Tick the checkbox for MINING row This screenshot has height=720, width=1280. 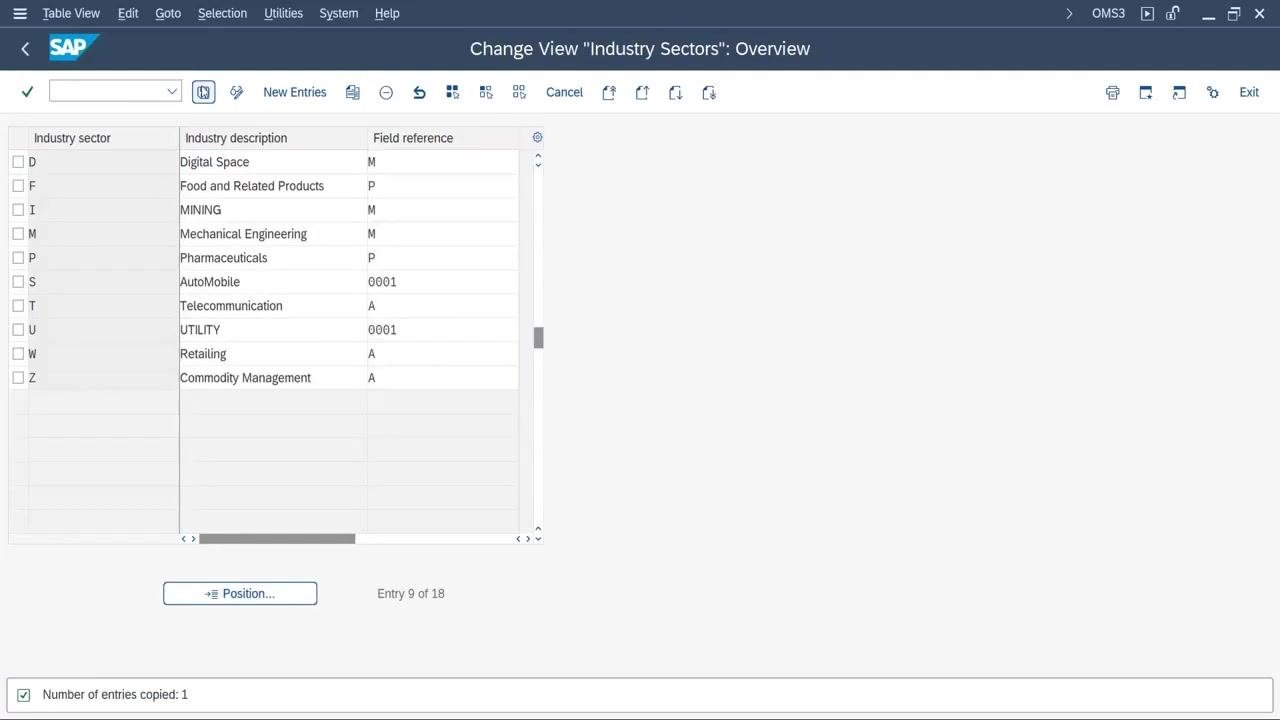click(18, 210)
